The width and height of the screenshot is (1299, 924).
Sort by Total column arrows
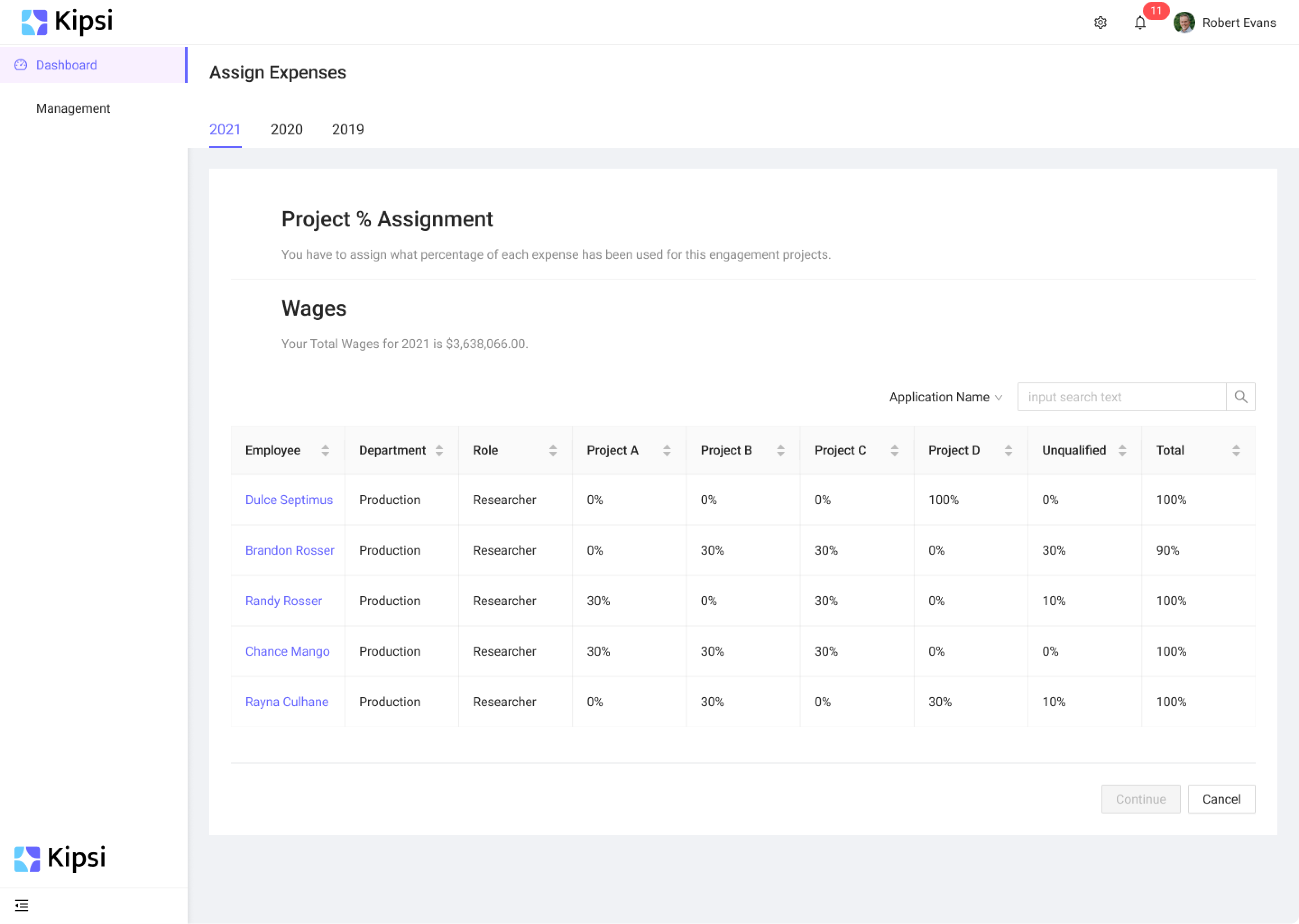click(1236, 450)
